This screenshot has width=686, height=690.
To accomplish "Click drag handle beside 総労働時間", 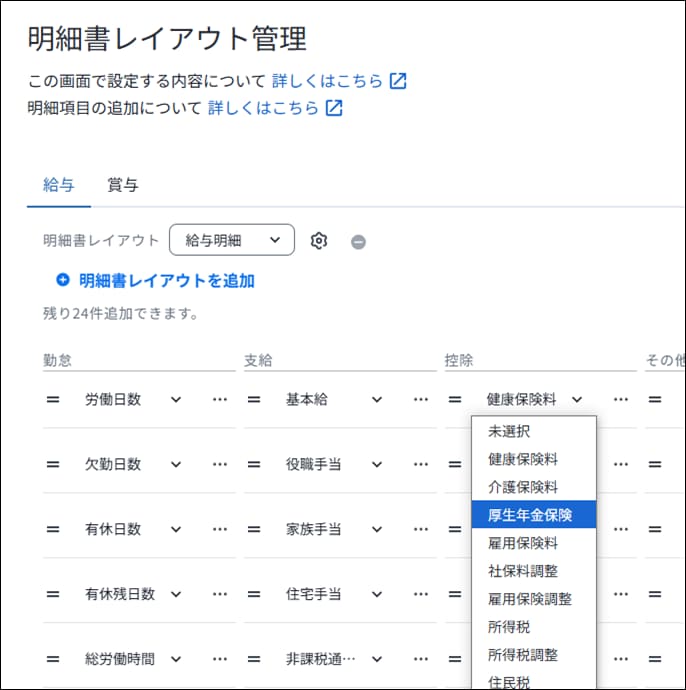I will [x=53, y=659].
